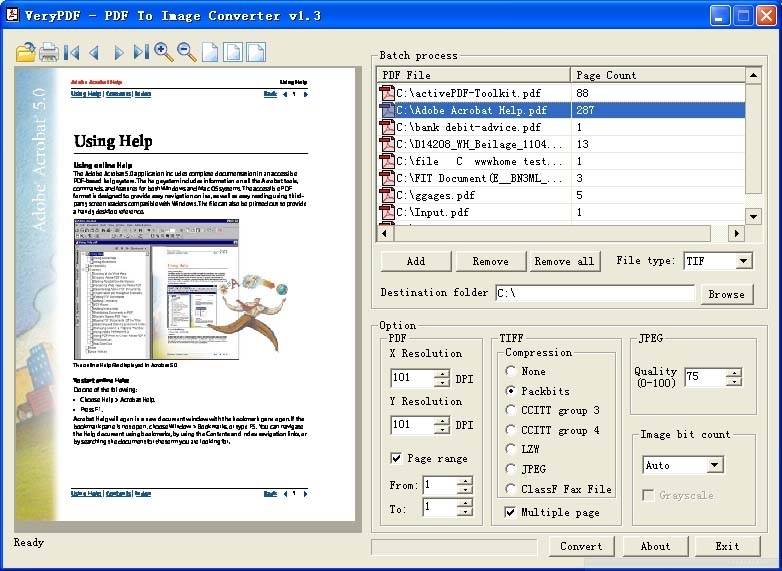This screenshot has height=571, width=782.
Task: Click the Destination folder text field
Action: (x=595, y=293)
